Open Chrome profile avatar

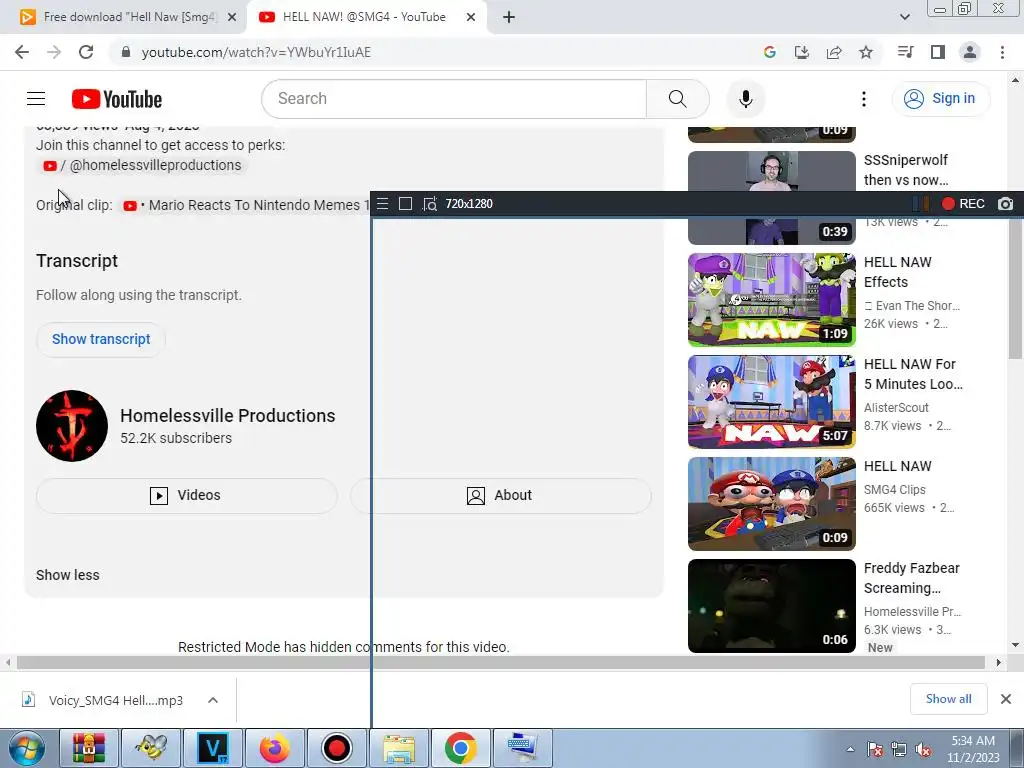click(x=970, y=52)
